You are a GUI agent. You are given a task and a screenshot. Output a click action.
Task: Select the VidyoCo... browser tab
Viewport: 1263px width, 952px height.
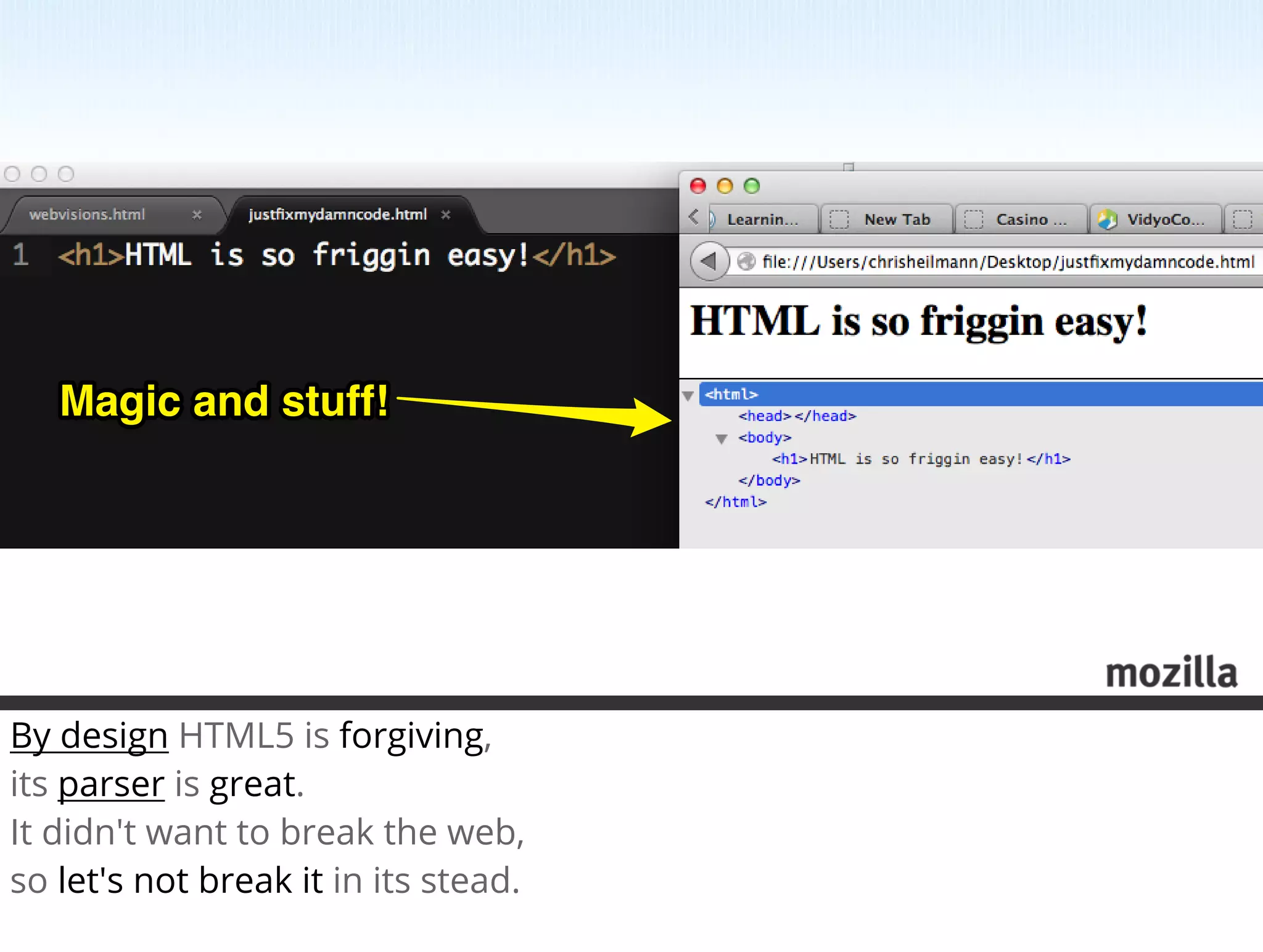tap(1156, 220)
